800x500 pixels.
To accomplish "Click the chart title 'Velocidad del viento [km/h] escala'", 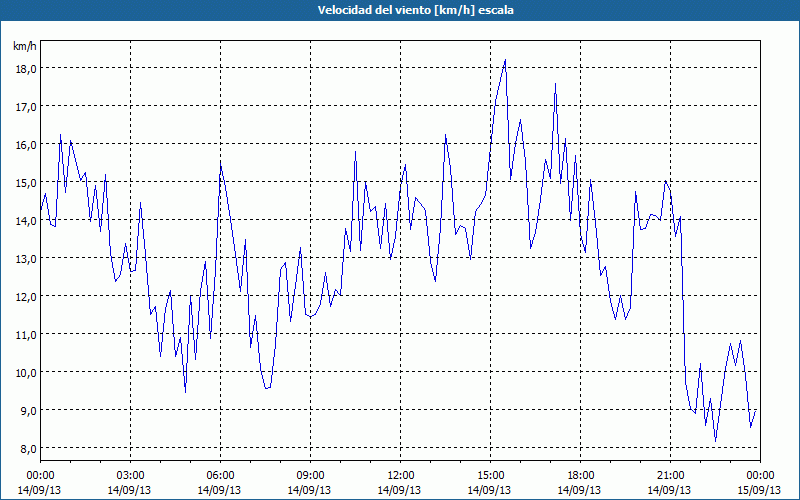I will [415, 10].
